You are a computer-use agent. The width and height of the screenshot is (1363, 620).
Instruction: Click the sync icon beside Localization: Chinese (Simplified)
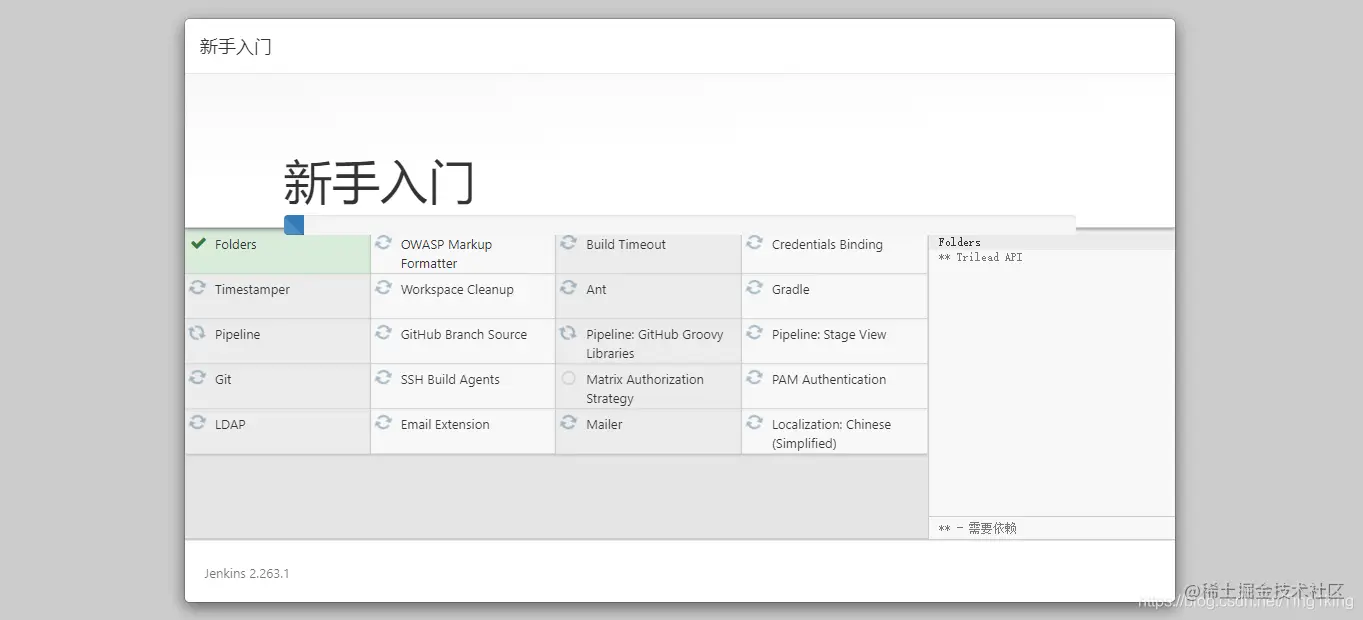(x=755, y=423)
